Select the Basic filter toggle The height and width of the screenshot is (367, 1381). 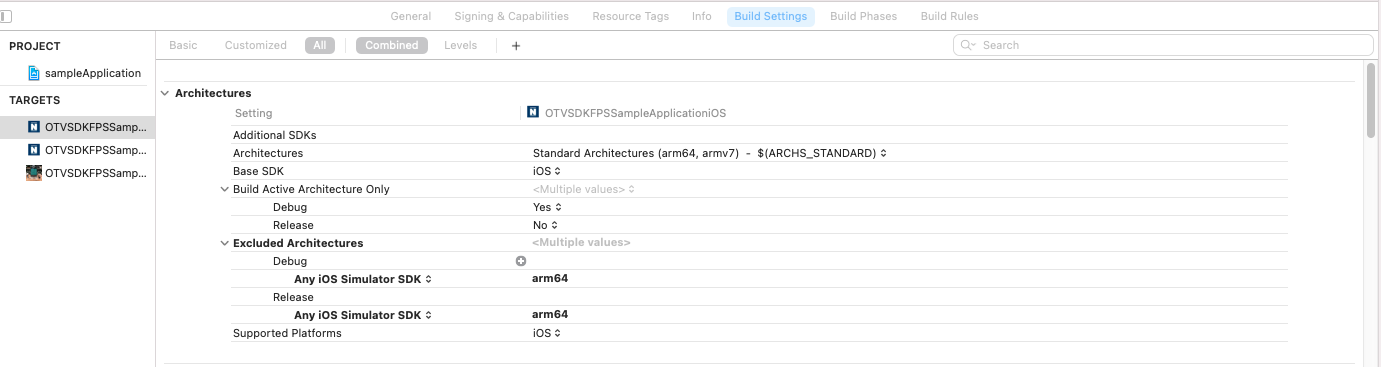coord(183,45)
